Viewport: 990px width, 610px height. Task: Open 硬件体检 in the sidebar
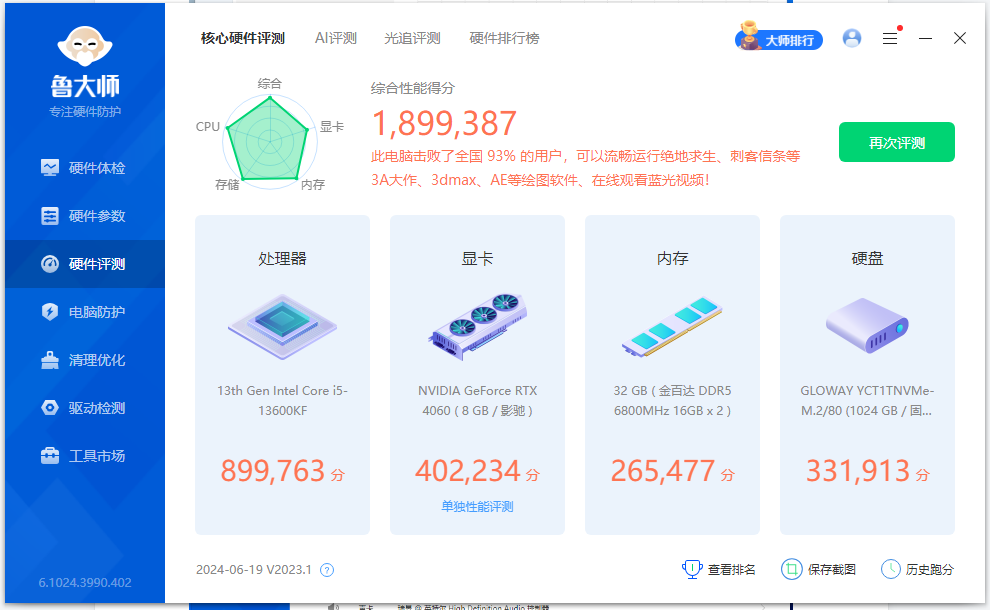pyautogui.click(x=85, y=168)
